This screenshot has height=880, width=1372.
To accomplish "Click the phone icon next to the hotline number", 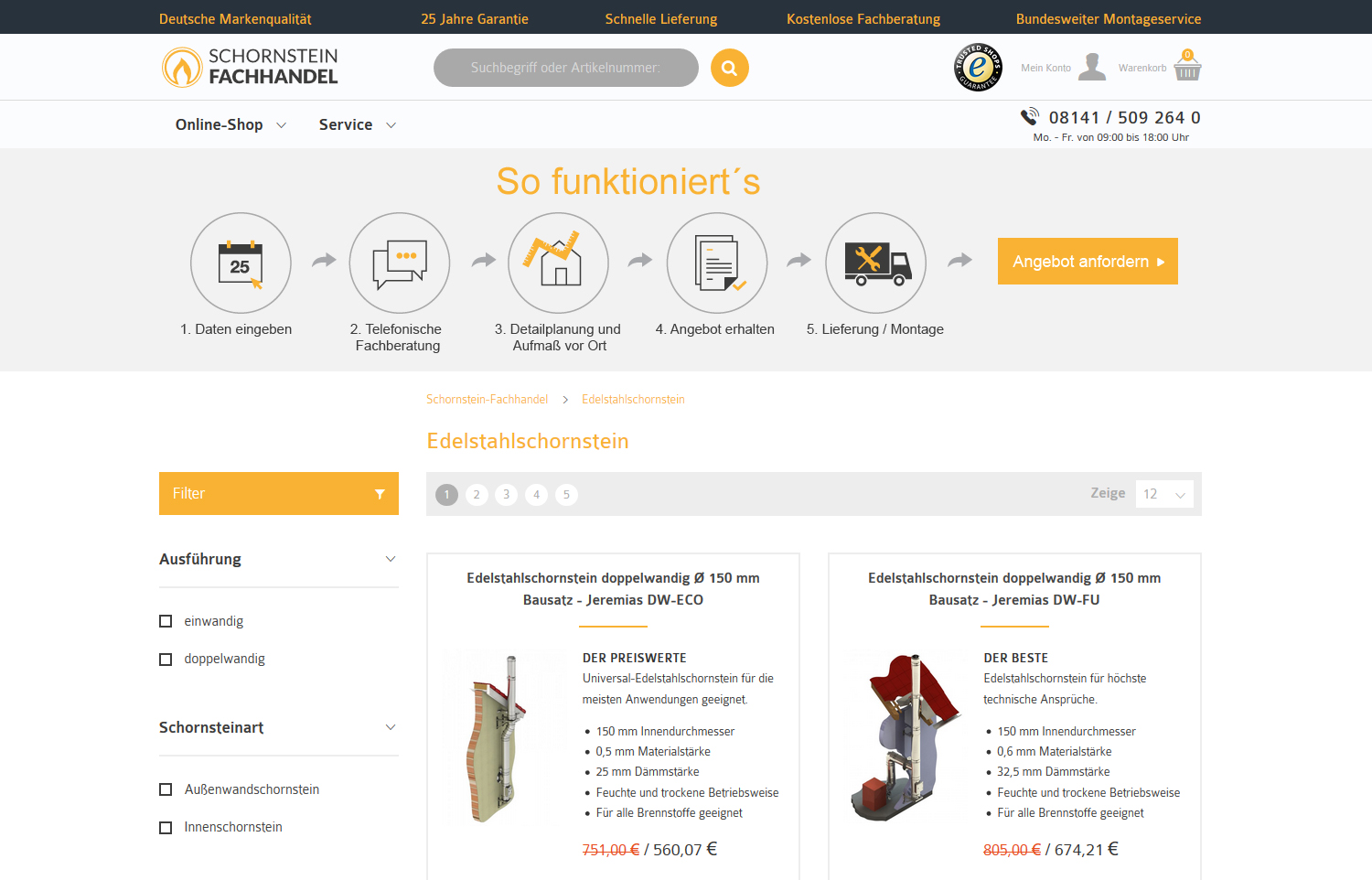I will [x=1030, y=116].
